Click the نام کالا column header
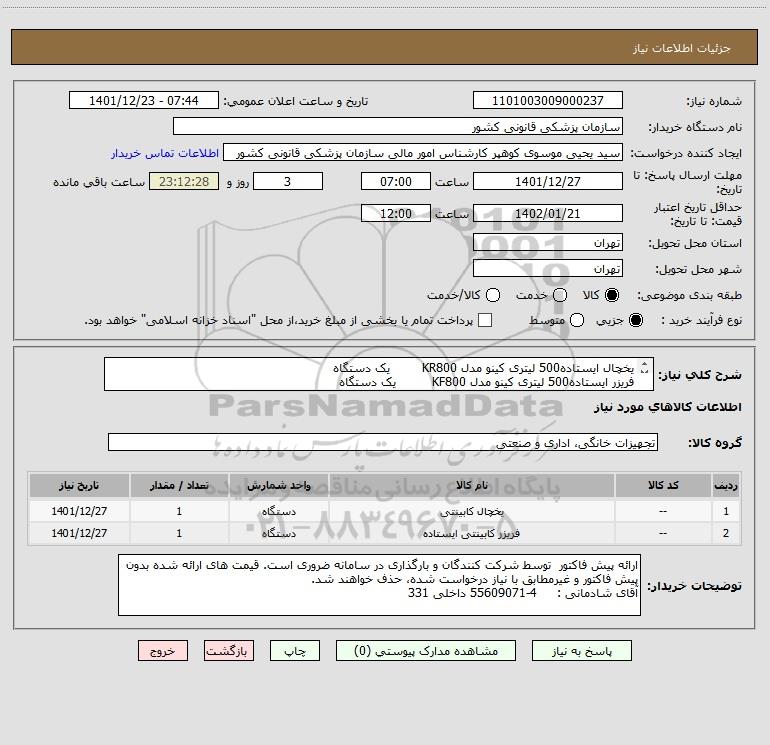Image resolution: width=770 pixels, height=745 pixels. pyautogui.click(x=472, y=486)
